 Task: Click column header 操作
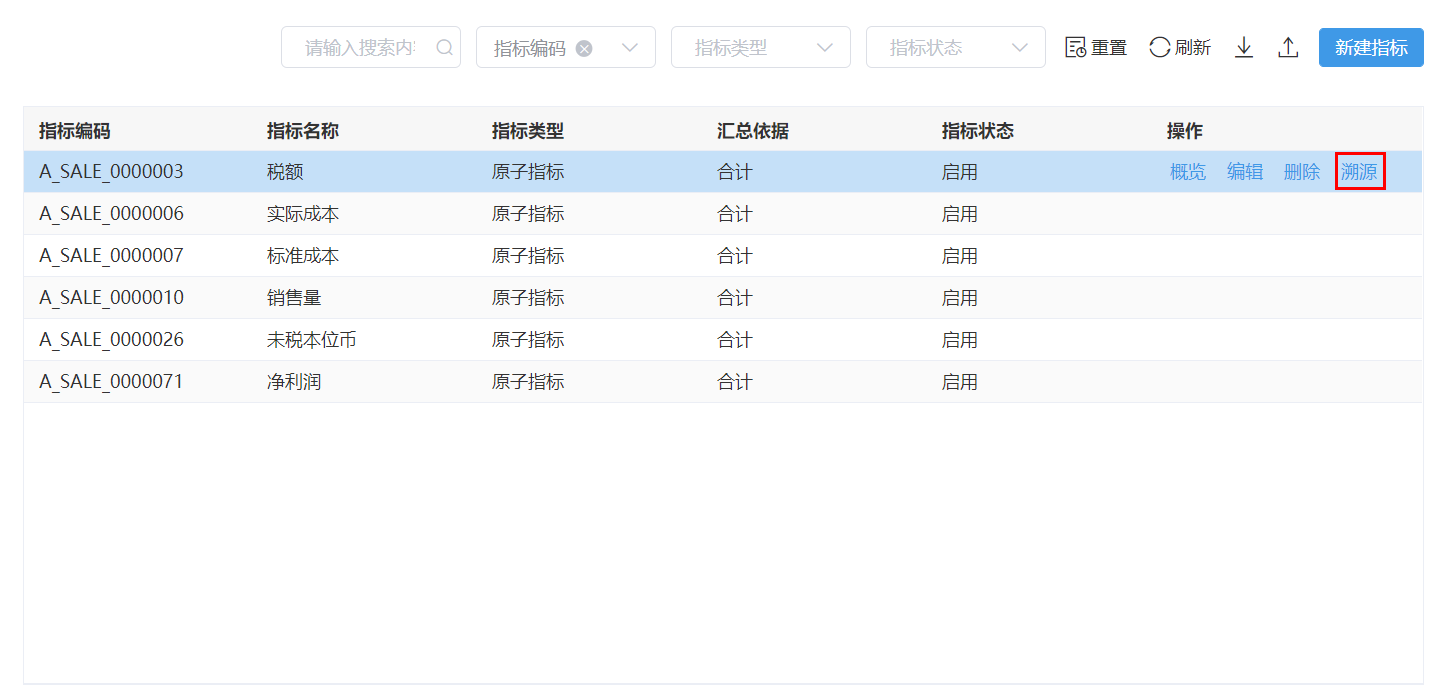[1185, 130]
